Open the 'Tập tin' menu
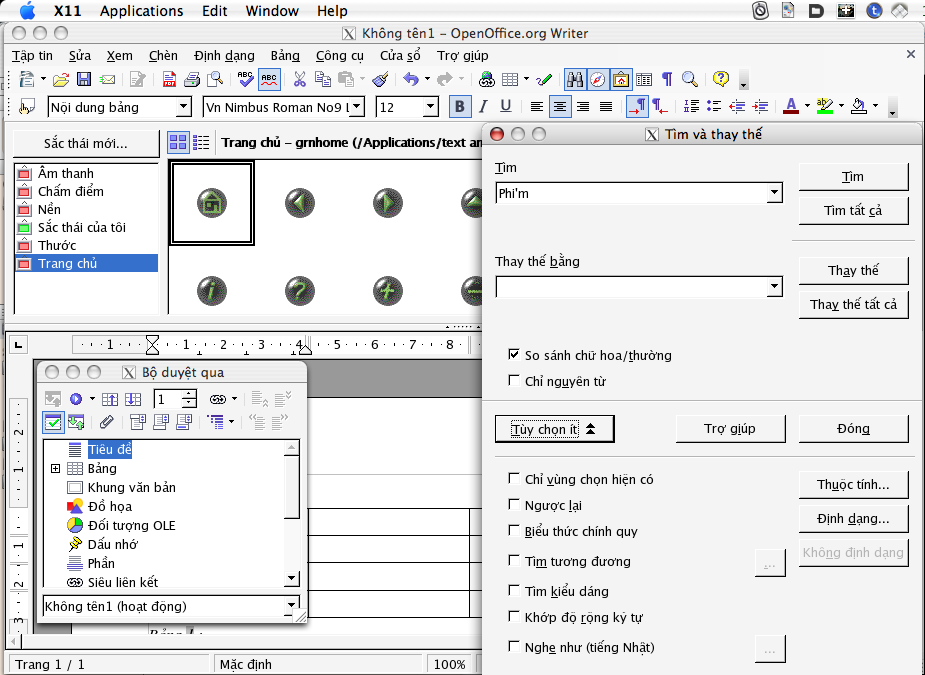925x675 pixels. click(32, 55)
